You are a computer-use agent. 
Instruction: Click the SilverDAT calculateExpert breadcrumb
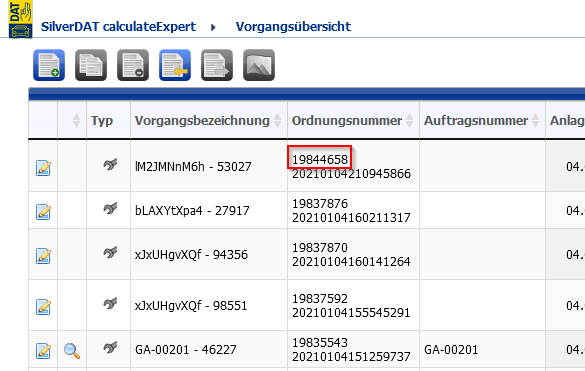(x=118, y=27)
